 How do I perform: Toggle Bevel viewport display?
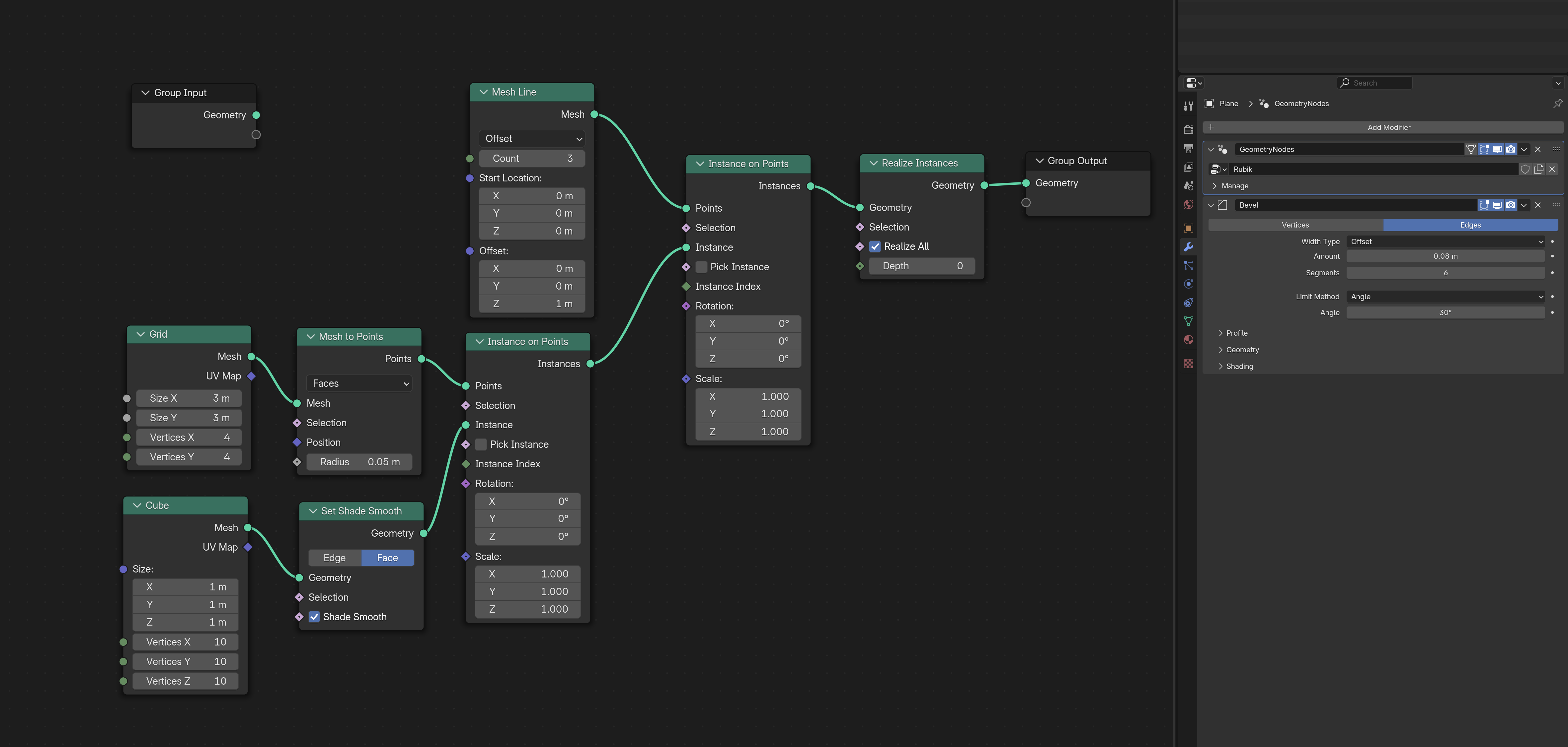pyautogui.click(x=1497, y=205)
